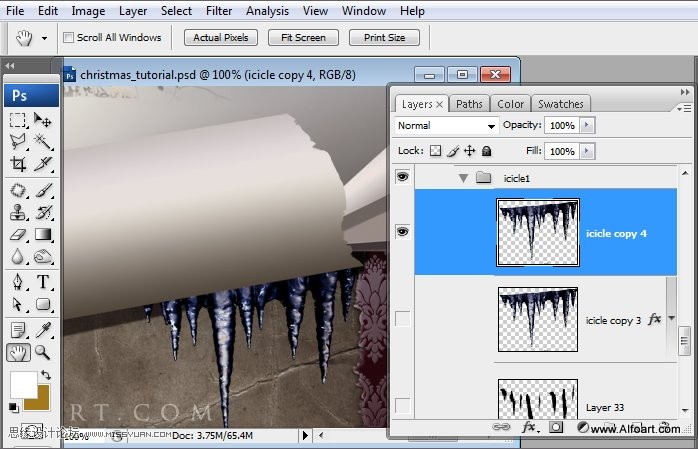Switch to the Paths tab
The width and height of the screenshot is (698, 449).
coord(469,104)
